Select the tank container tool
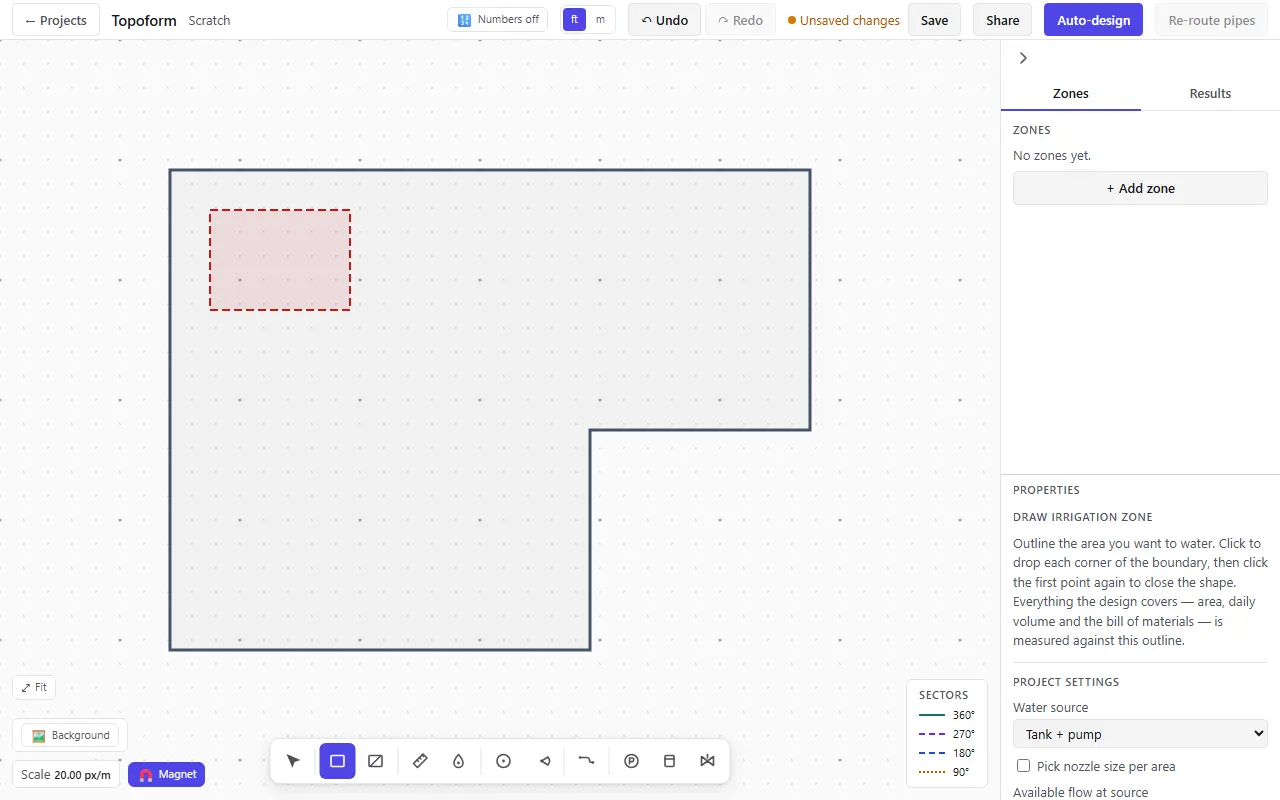The height and width of the screenshot is (800, 1280). point(670,761)
